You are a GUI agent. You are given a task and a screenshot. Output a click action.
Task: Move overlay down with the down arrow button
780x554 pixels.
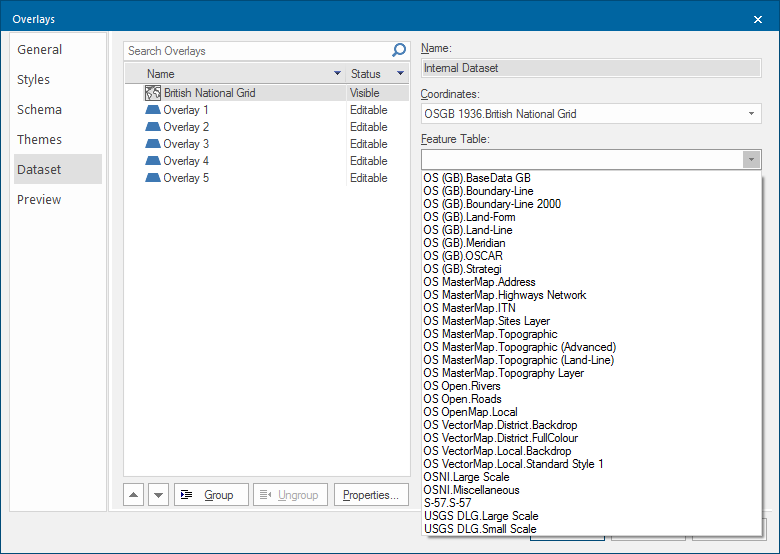point(158,495)
